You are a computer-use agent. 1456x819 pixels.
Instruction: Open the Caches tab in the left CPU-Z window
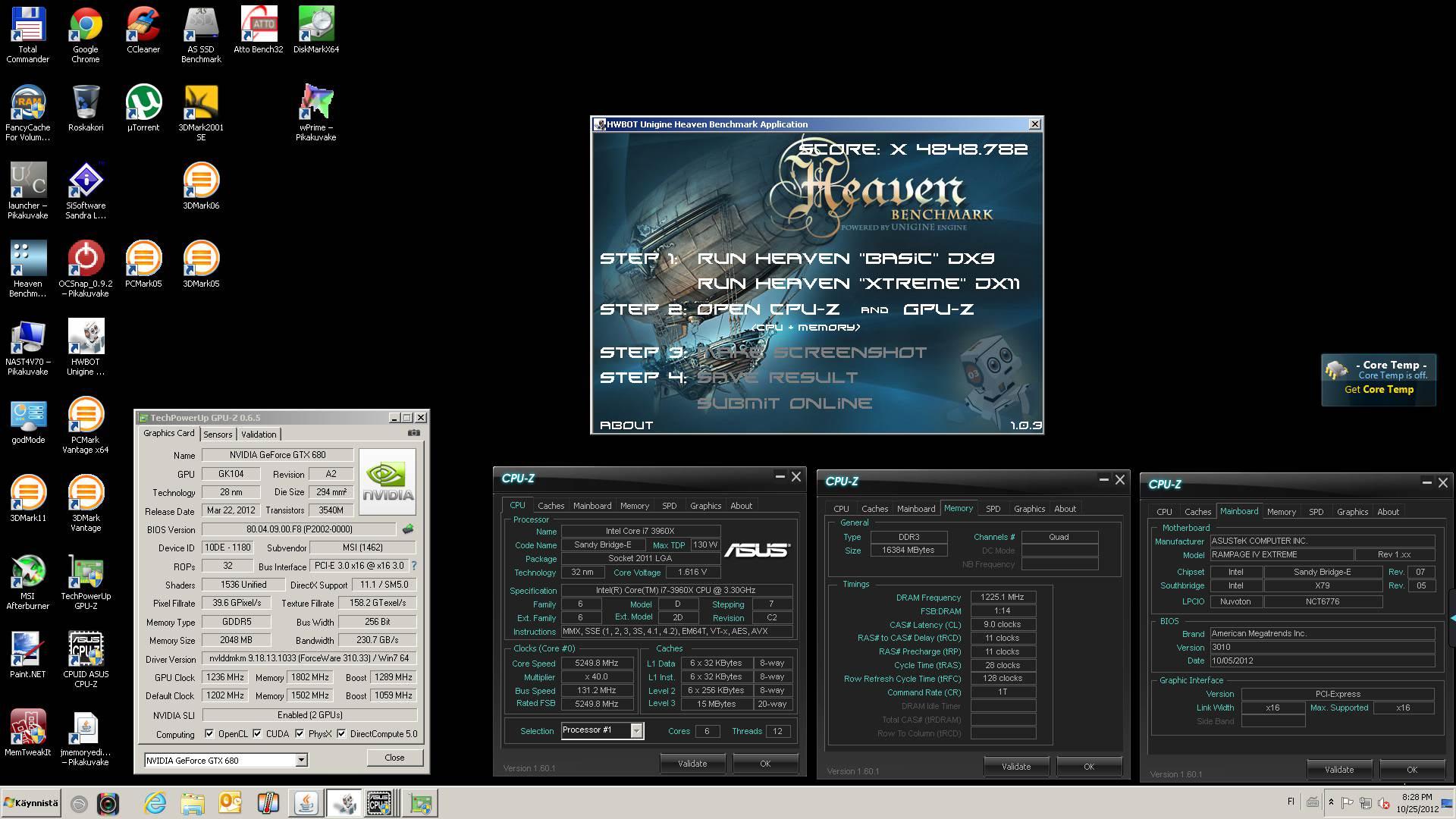(551, 506)
